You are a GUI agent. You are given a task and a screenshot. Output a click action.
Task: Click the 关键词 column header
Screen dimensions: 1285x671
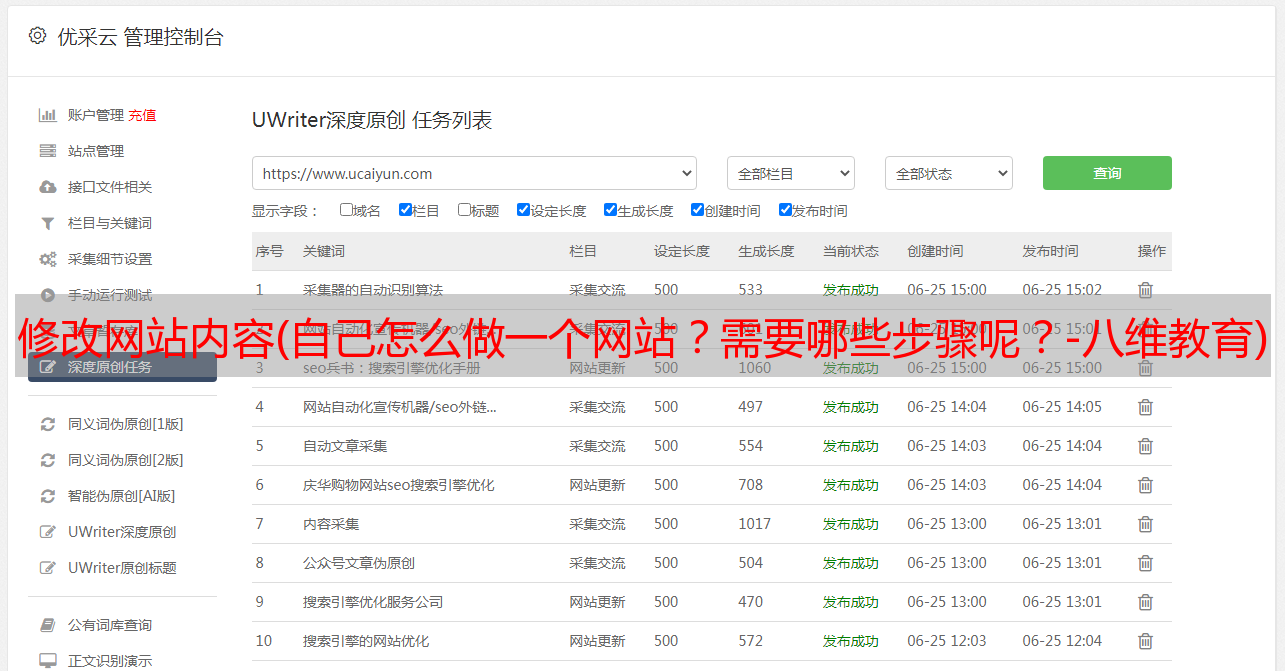click(x=324, y=251)
